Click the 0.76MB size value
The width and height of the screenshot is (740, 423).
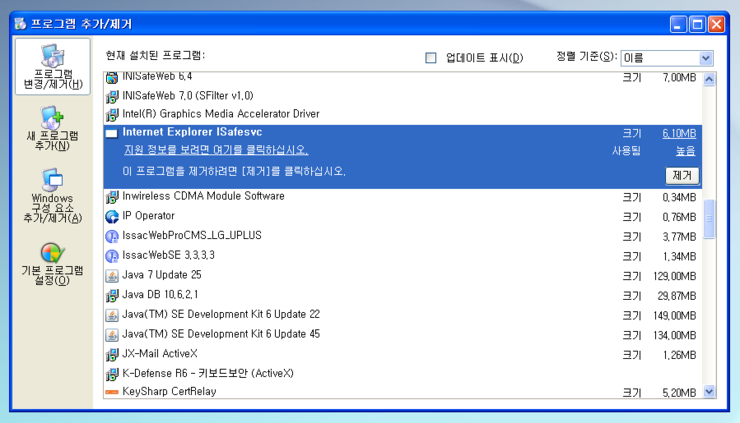coord(679,217)
